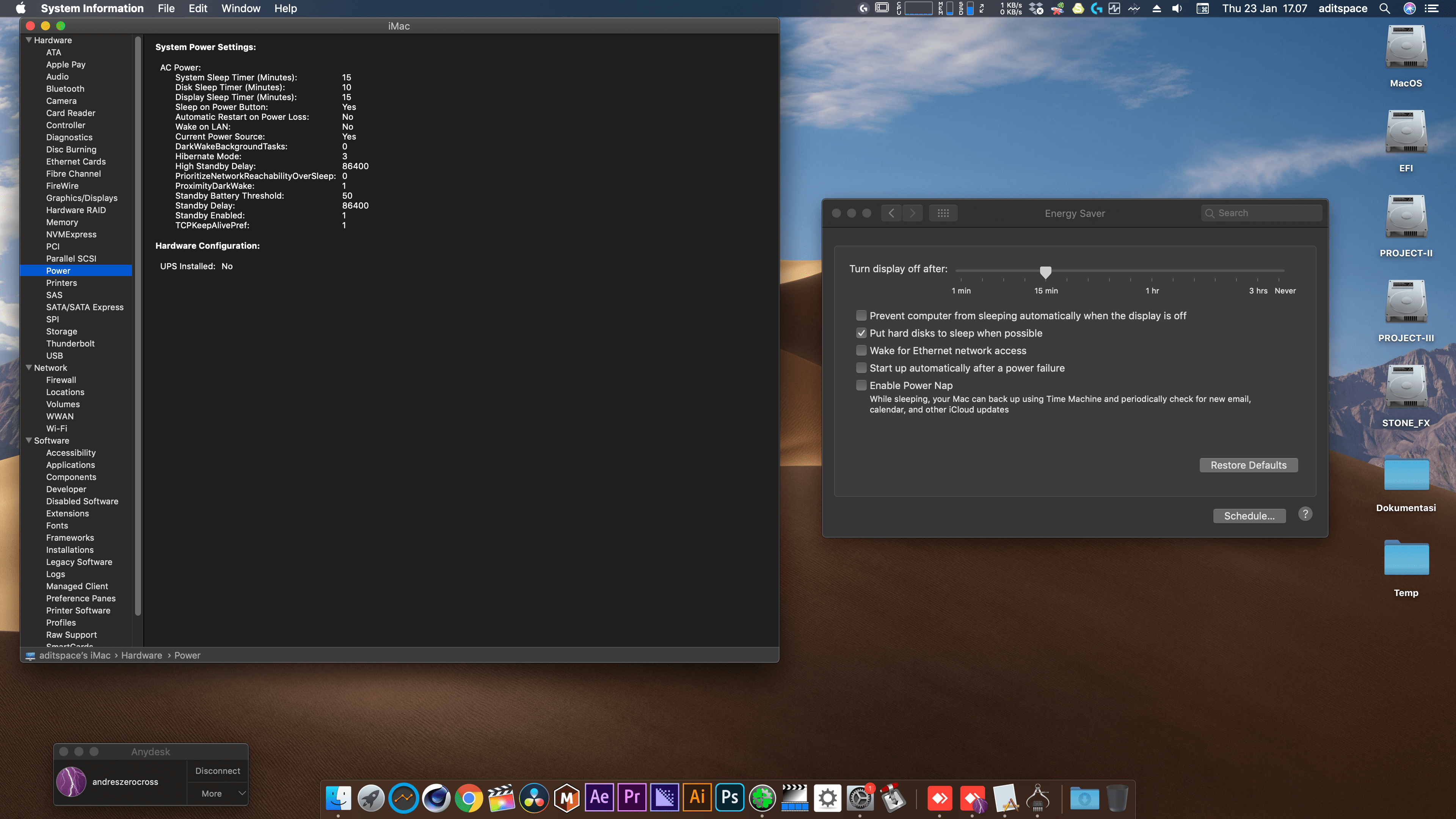Go back in Energy Saver navigation

coord(891,213)
